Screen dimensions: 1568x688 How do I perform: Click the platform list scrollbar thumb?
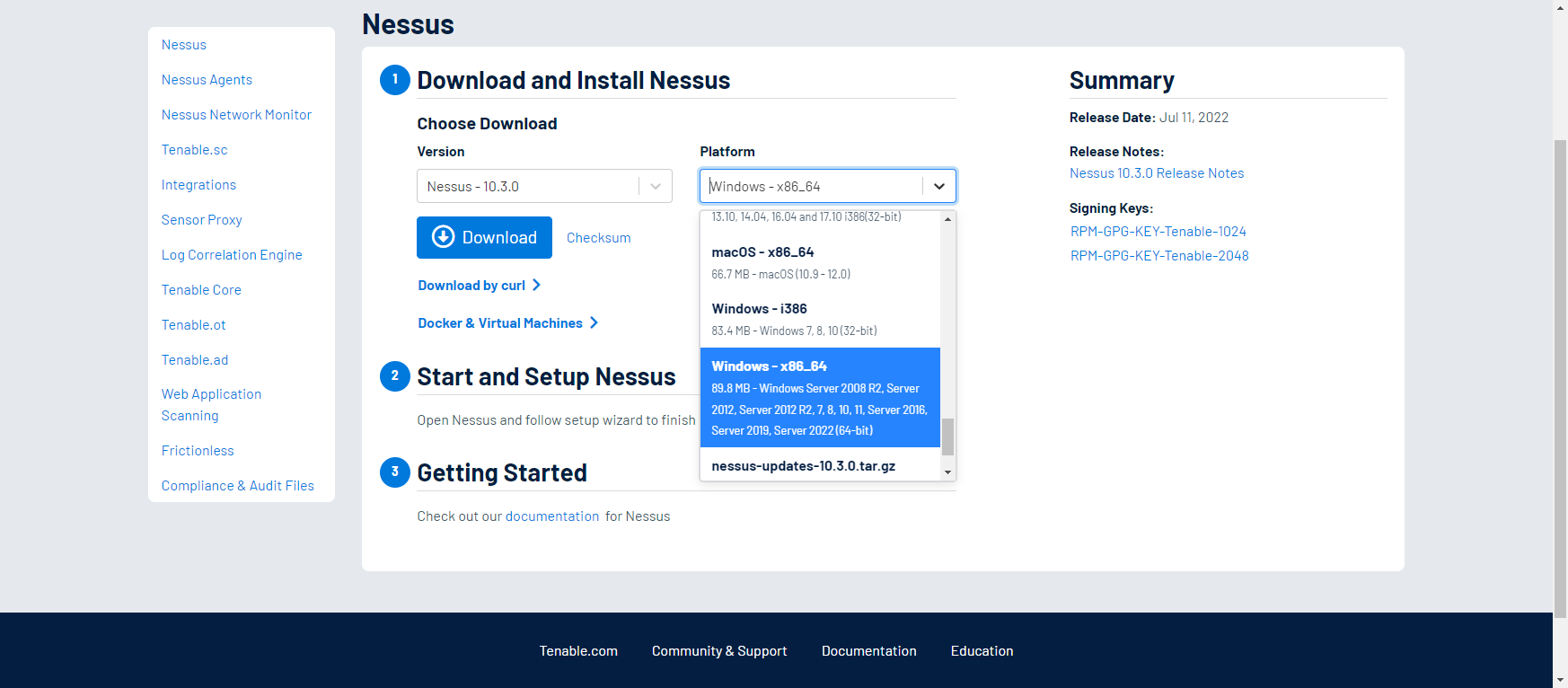coord(947,437)
